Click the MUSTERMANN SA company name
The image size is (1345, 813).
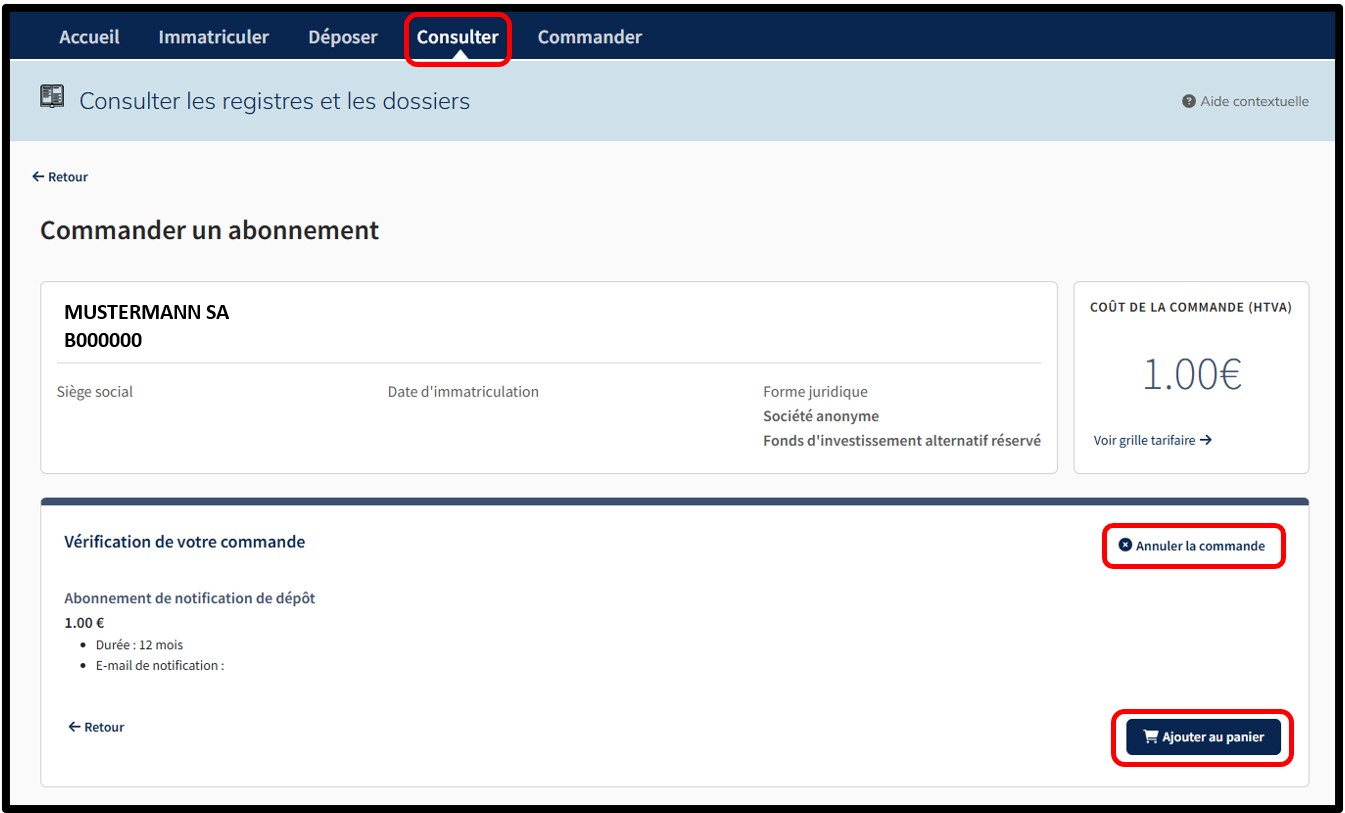(146, 312)
